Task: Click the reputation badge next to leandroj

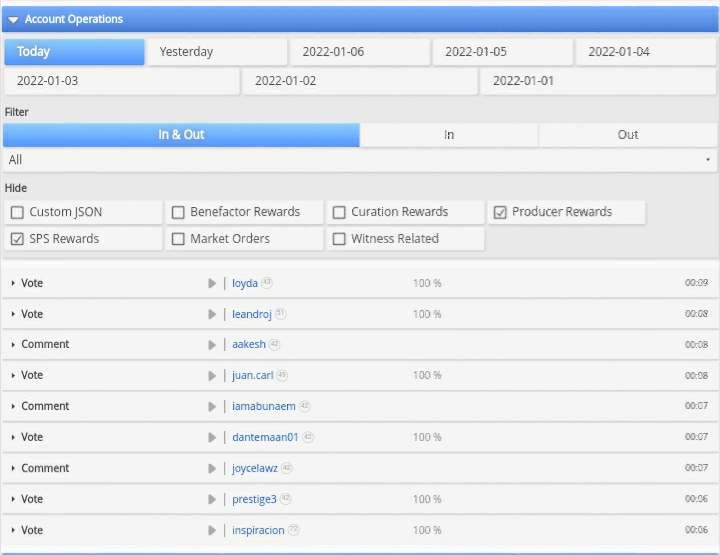Action: click(x=281, y=313)
